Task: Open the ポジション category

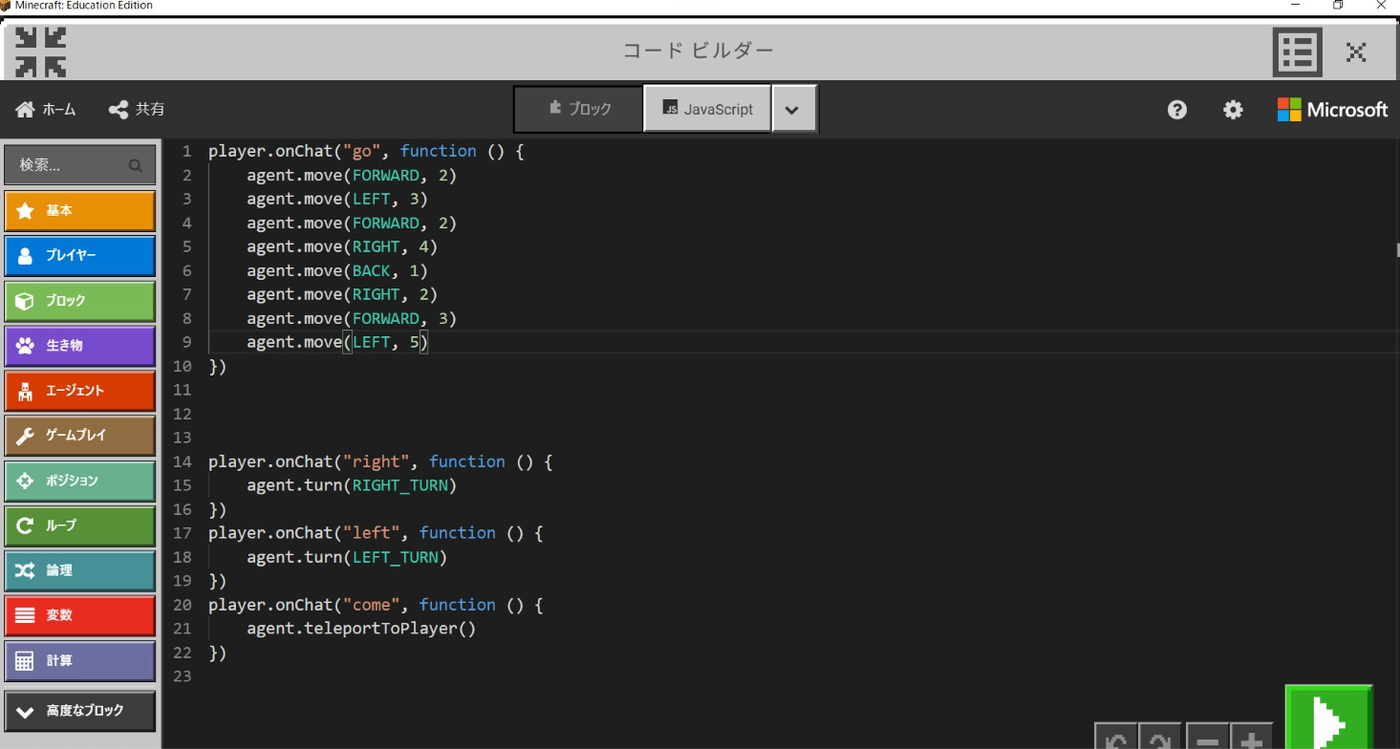Action: click(80, 481)
